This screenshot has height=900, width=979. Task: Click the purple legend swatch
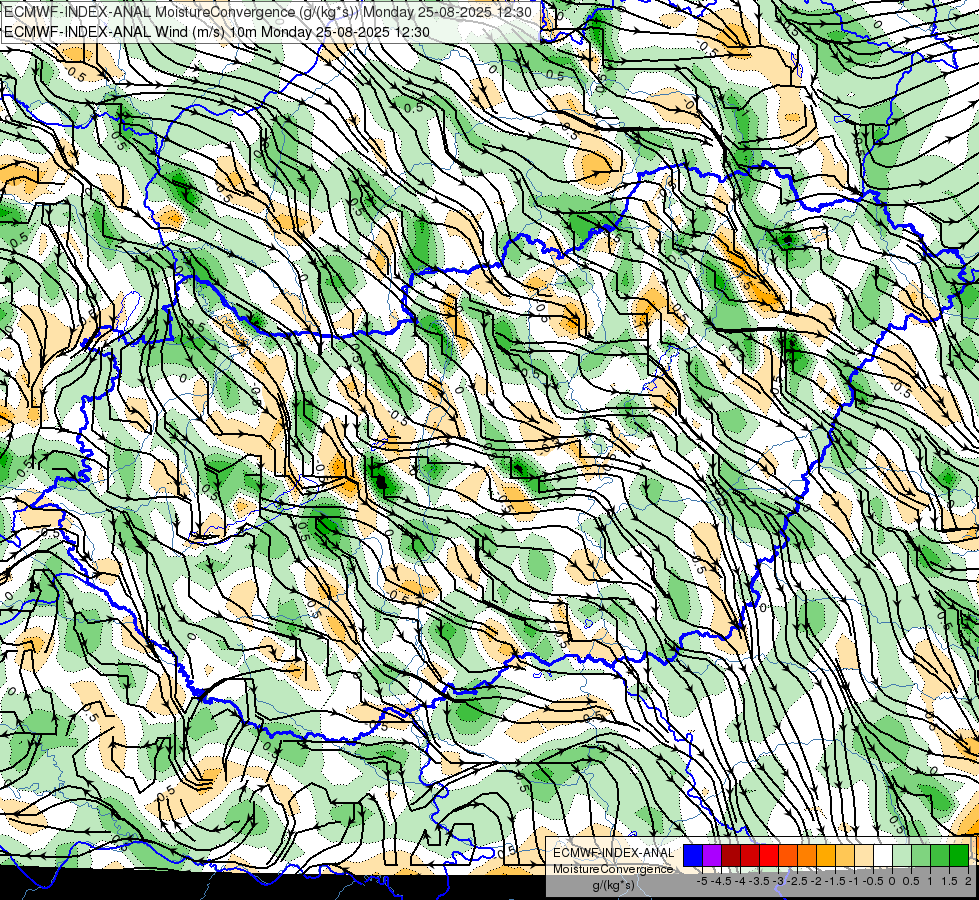coord(712,856)
